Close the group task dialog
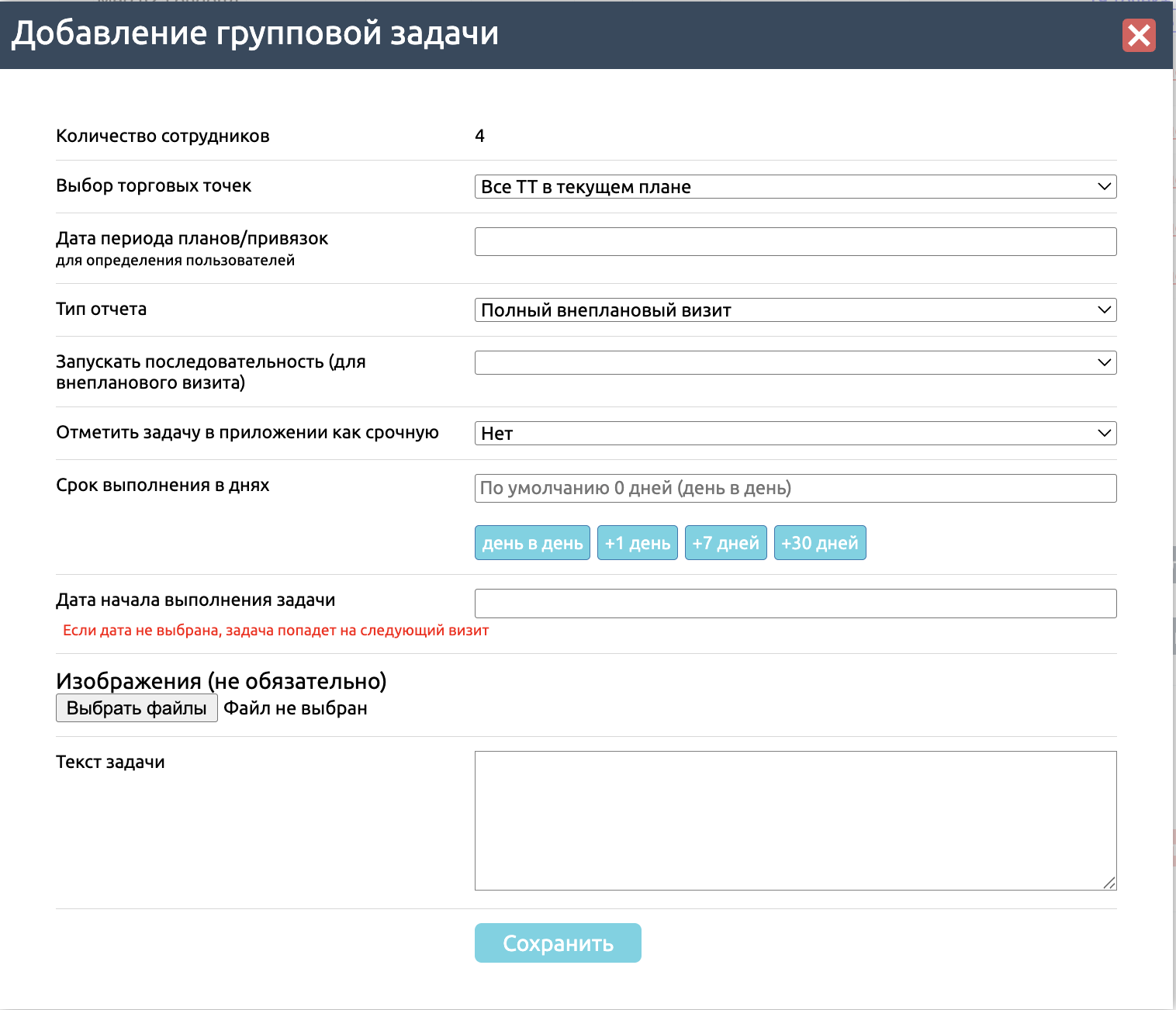Screen dimensions: 1176x1010 1138,36
